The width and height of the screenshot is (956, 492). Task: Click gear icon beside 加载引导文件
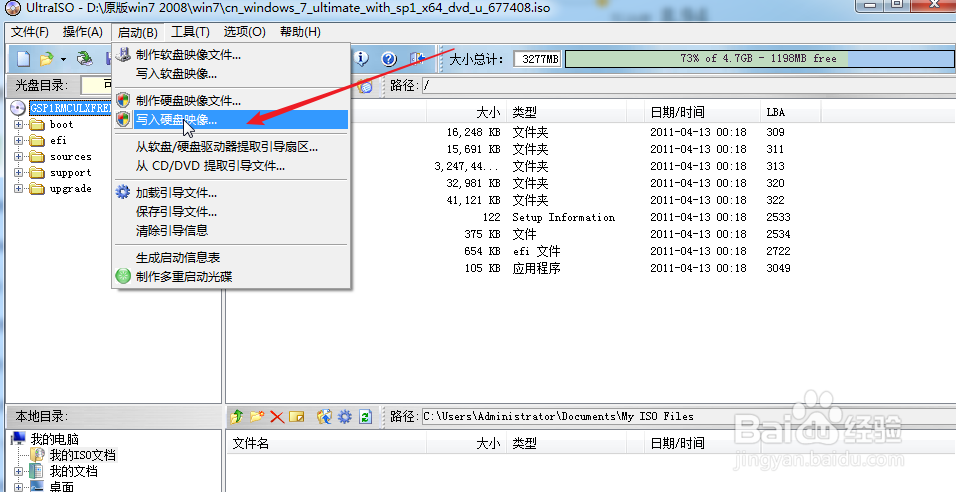(x=123, y=192)
